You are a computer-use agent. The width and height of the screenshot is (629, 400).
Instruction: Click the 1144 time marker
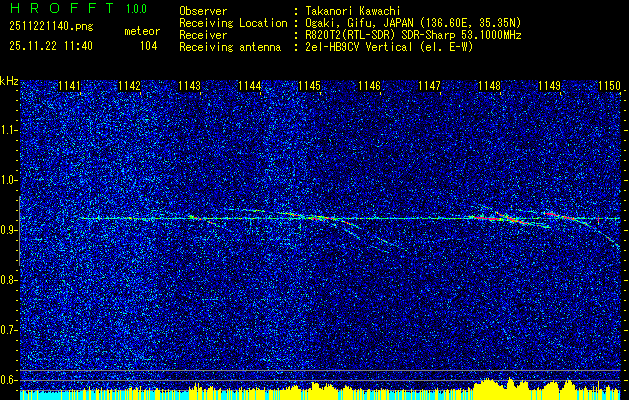point(250,86)
